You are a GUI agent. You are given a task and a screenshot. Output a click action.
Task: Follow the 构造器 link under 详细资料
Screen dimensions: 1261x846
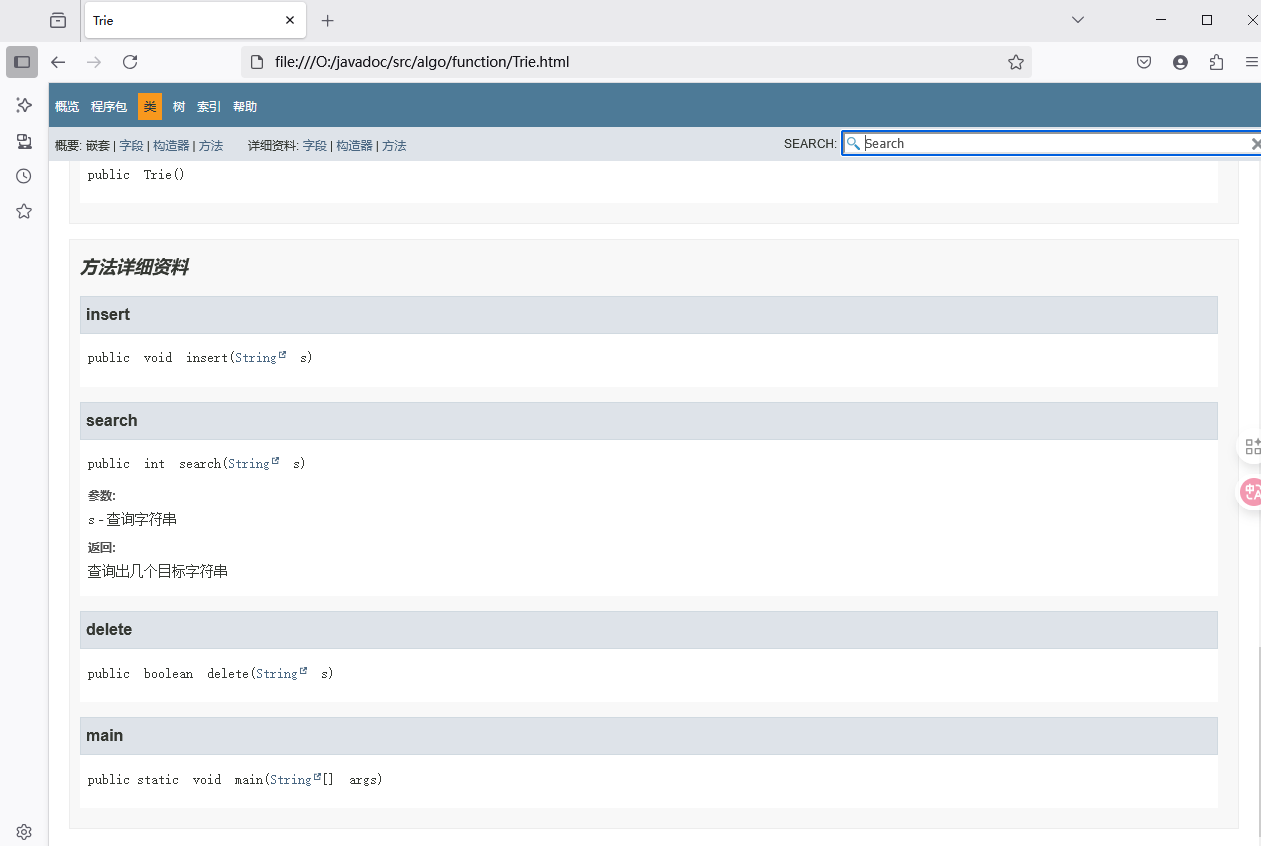tap(354, 145)
